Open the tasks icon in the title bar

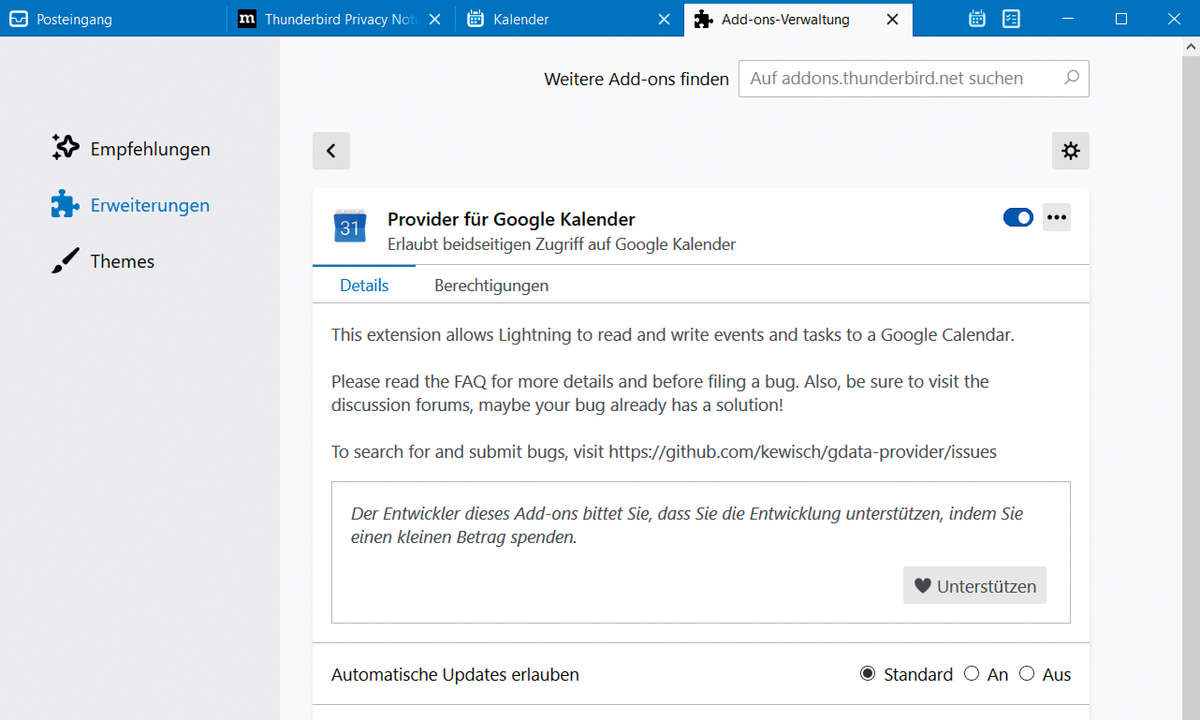[1011, 18]
